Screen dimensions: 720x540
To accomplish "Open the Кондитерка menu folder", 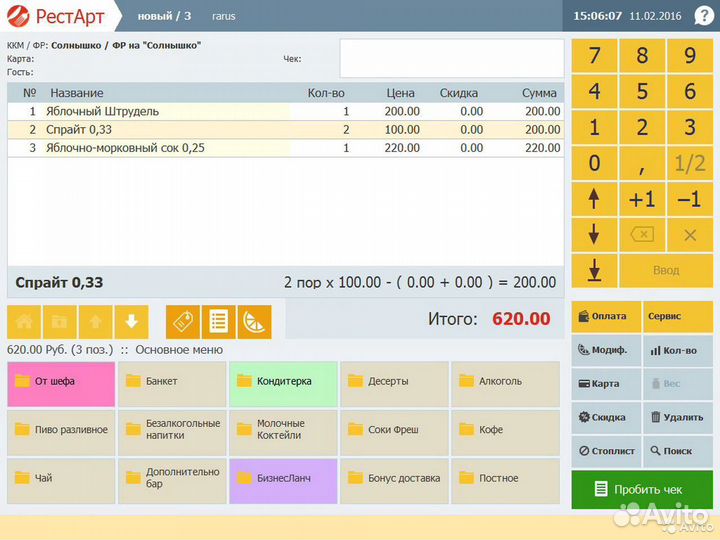I will [283, 381].
